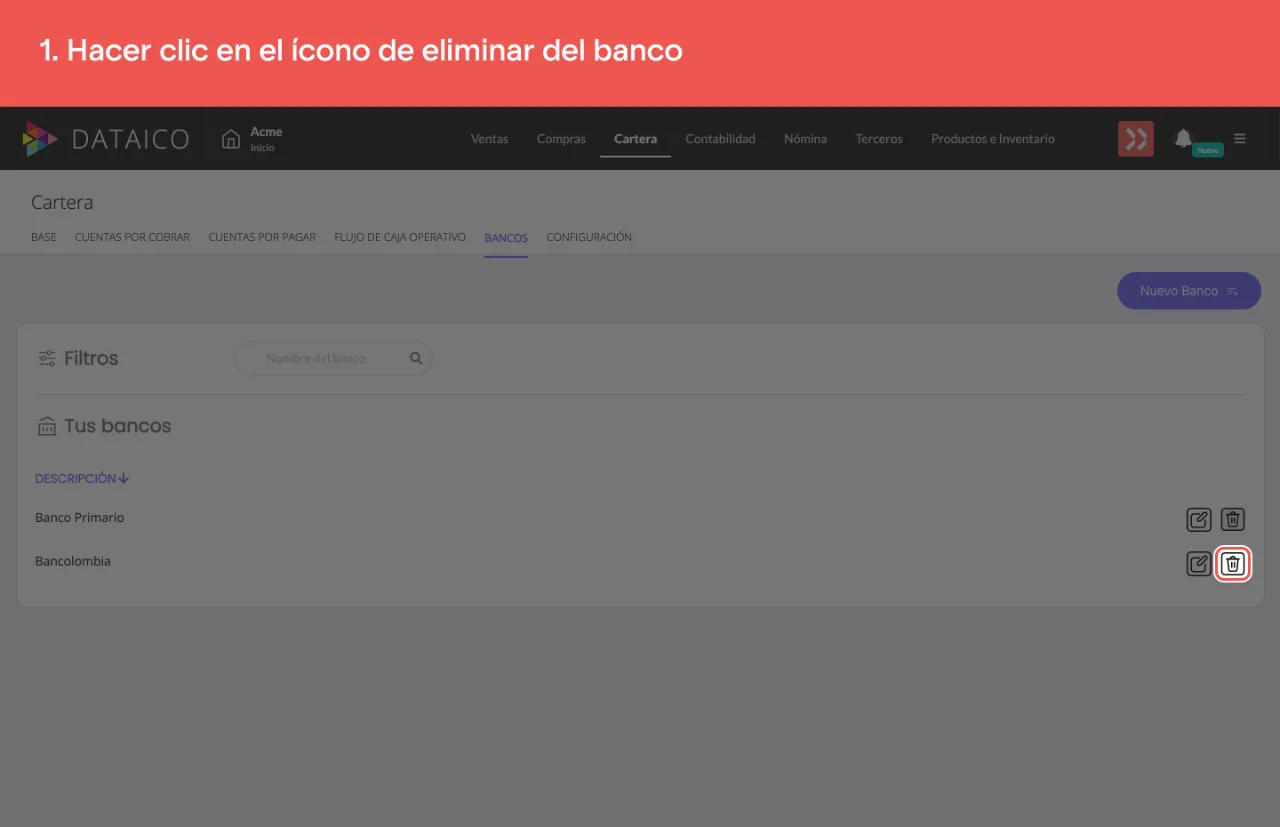Open the Compras menu
1280x827 pixels.
[561, 139]
